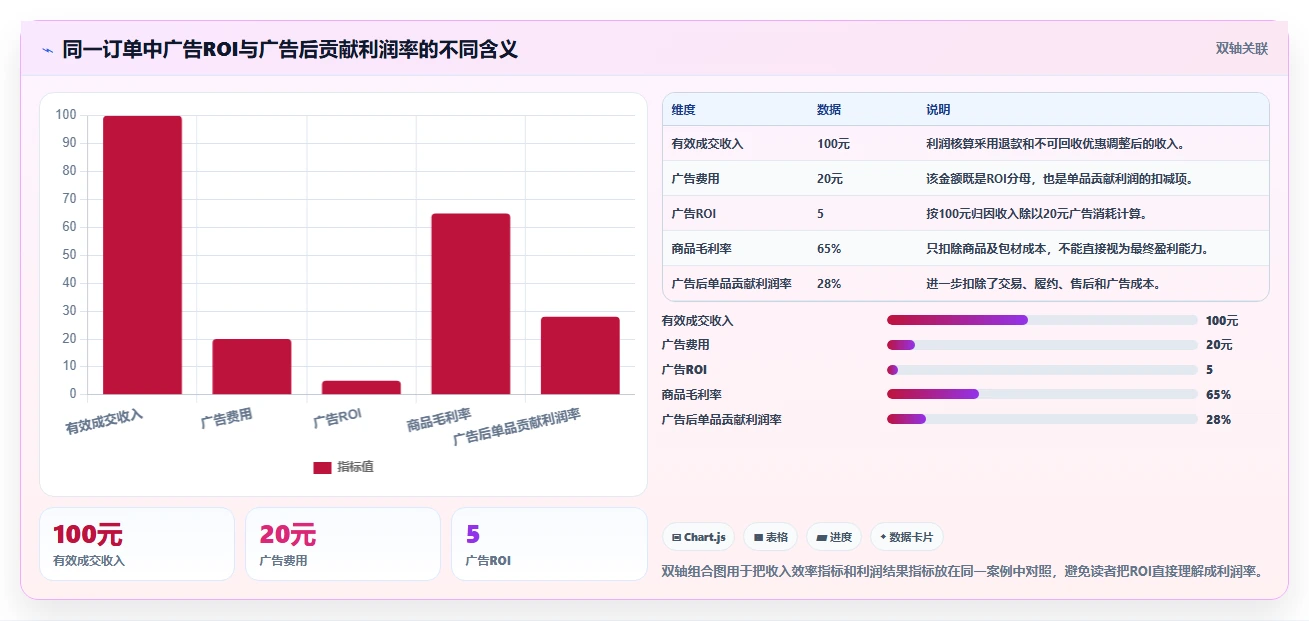Select the 广告费用 table row cell
Screen dimensions: 1309x621
(696, 178)
